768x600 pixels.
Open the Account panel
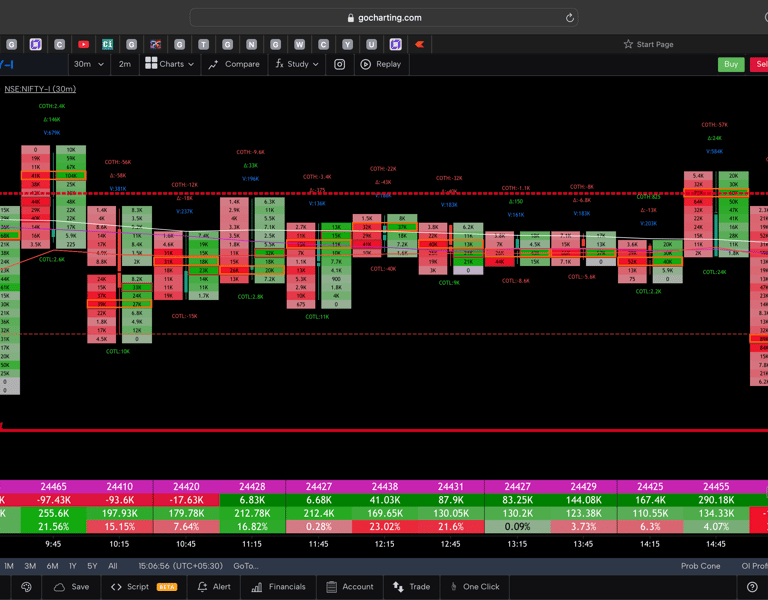pyautogui.click(x=350, y=587)
